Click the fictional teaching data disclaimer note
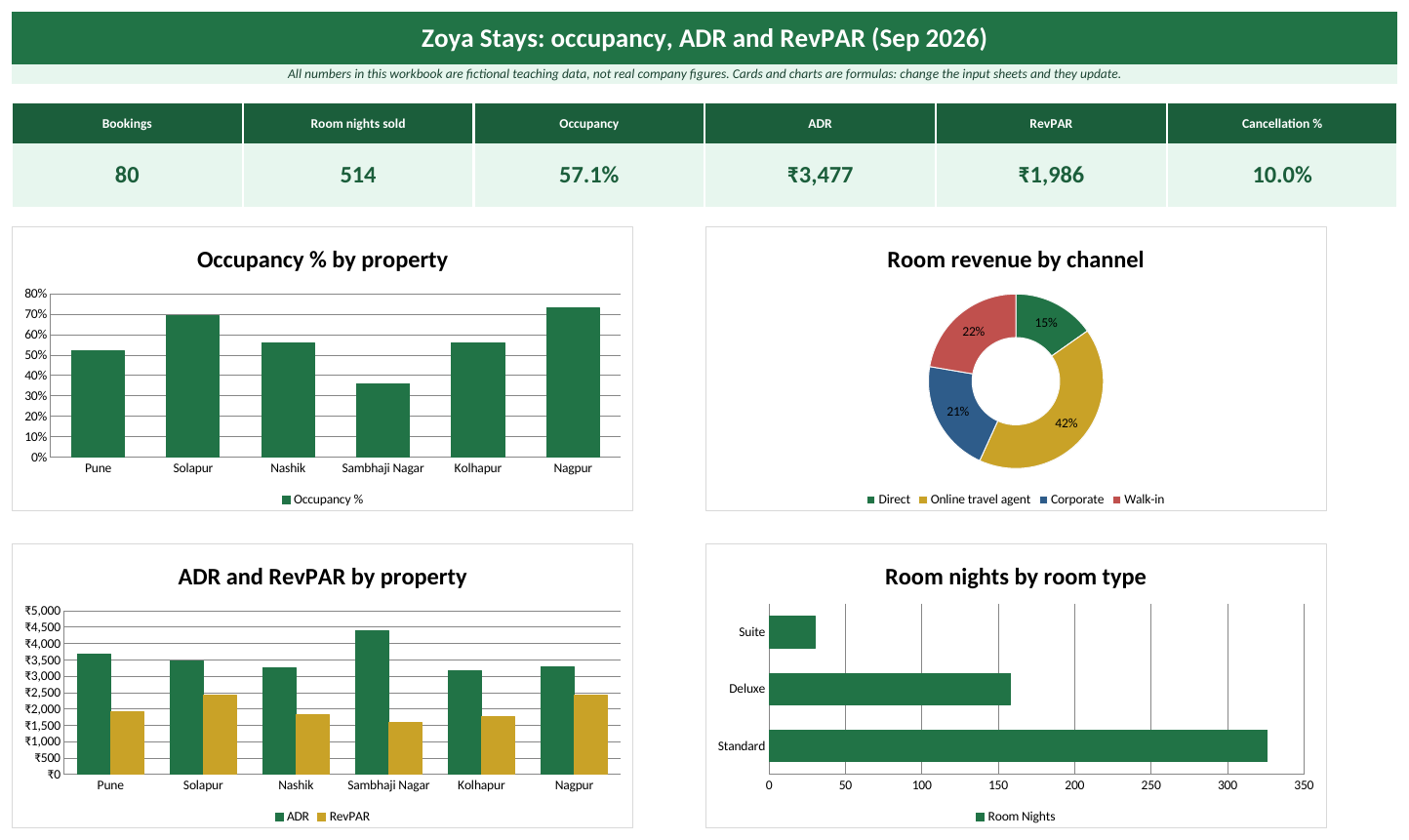The image size is (1409, 840). 704,74
